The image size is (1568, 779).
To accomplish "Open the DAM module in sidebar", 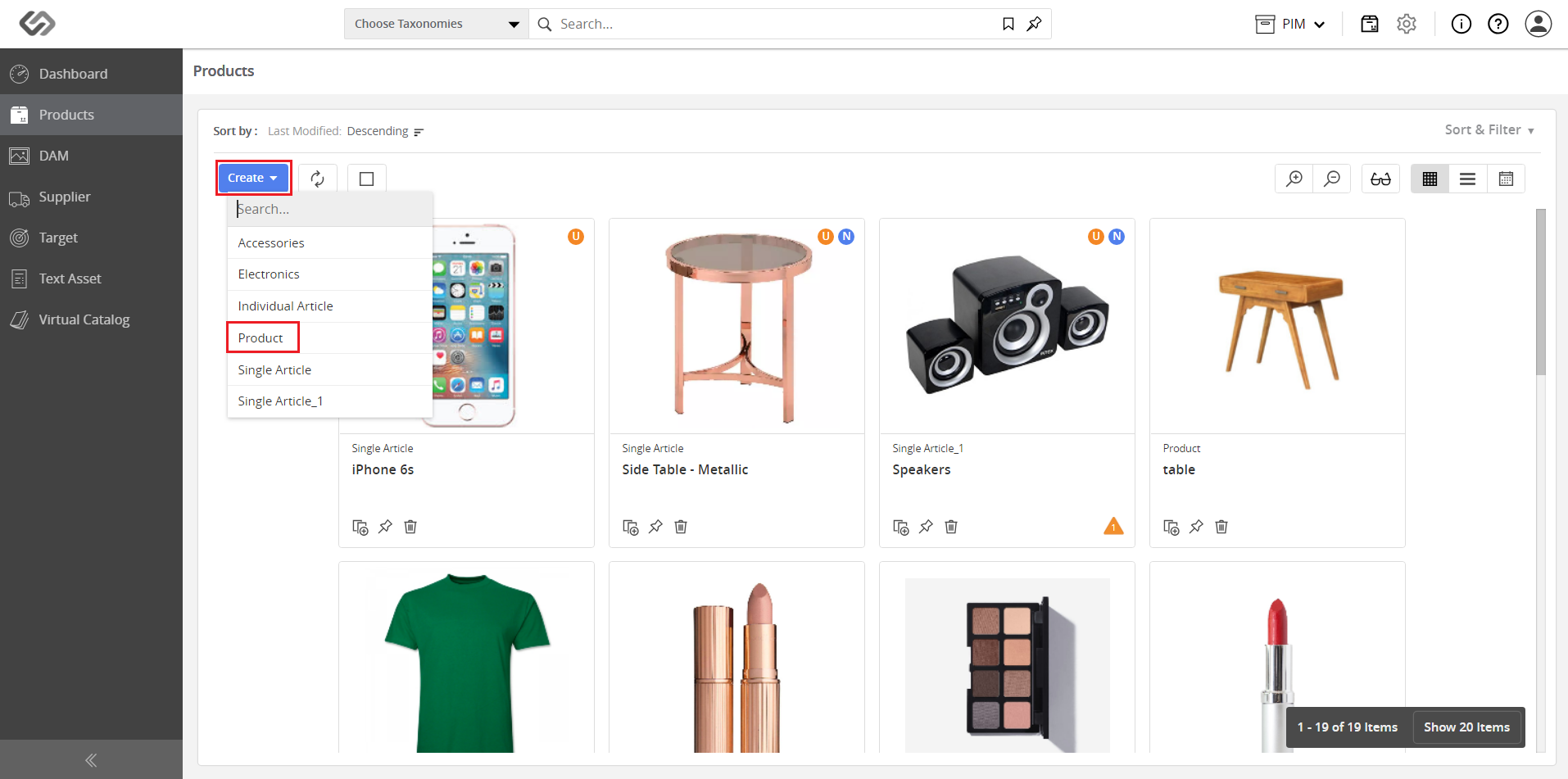I will coord(91,156).
